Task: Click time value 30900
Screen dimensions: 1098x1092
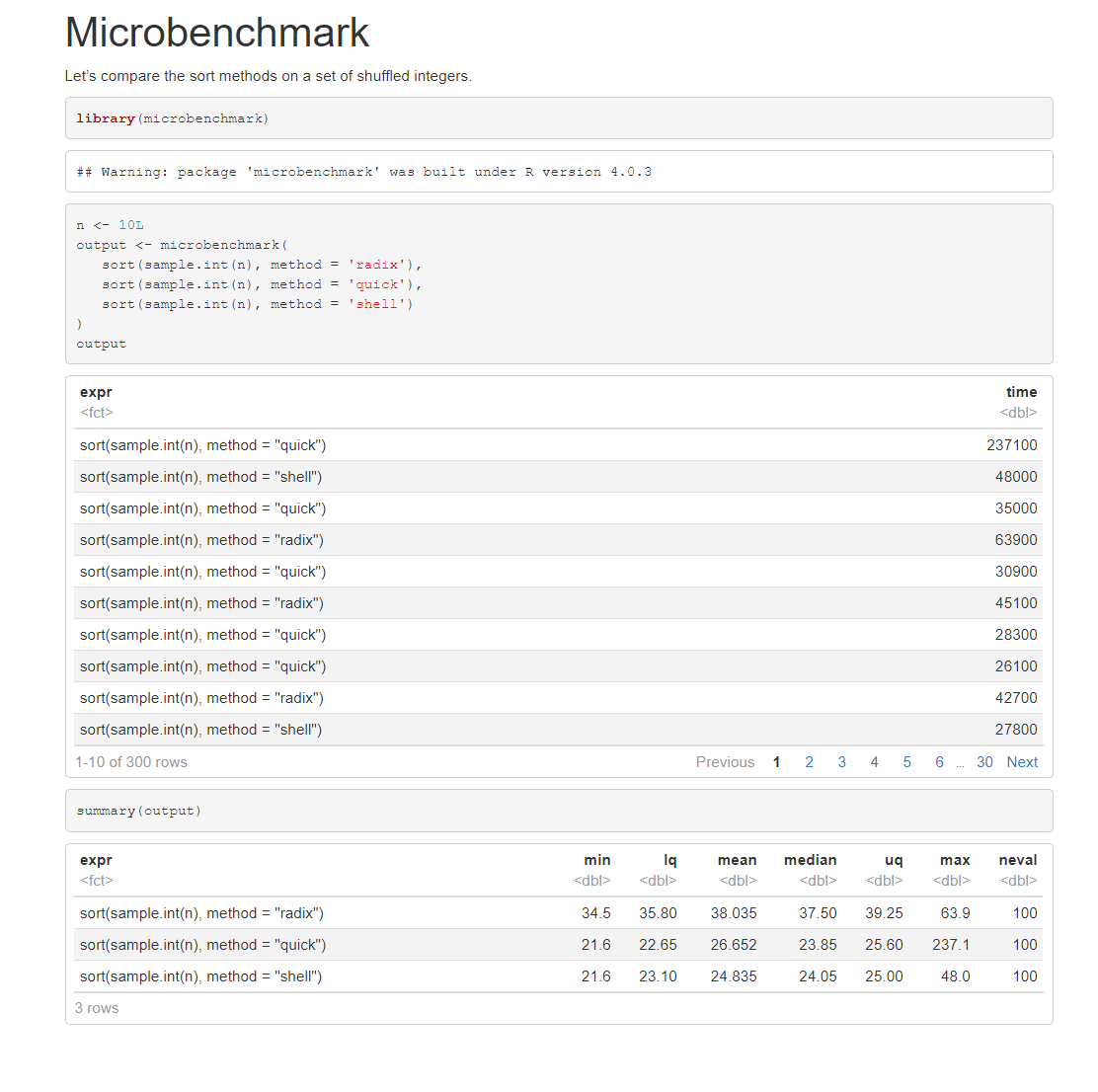Action: (x=1016, y=572)
